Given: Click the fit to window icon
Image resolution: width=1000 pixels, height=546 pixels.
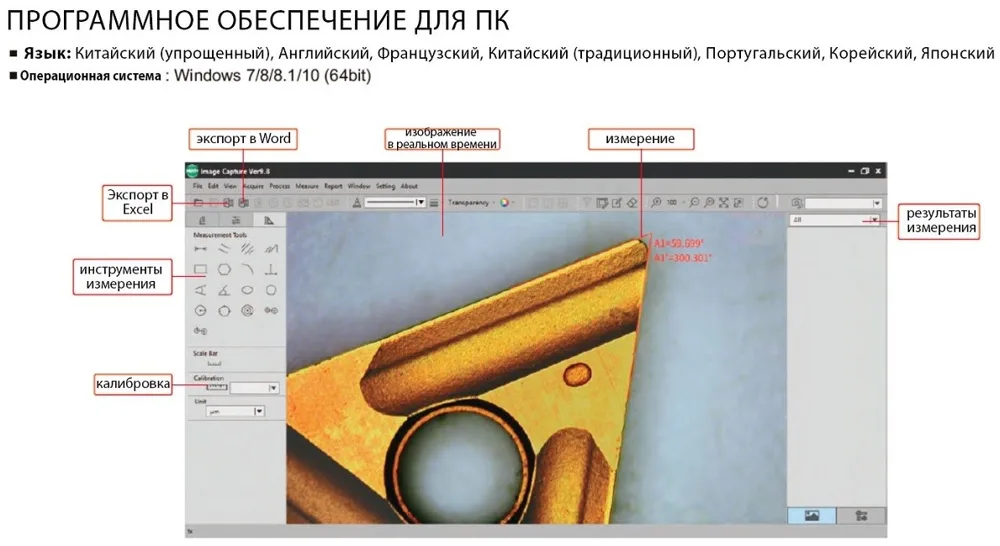Looking at the screenshot, I should pos(724,203).
